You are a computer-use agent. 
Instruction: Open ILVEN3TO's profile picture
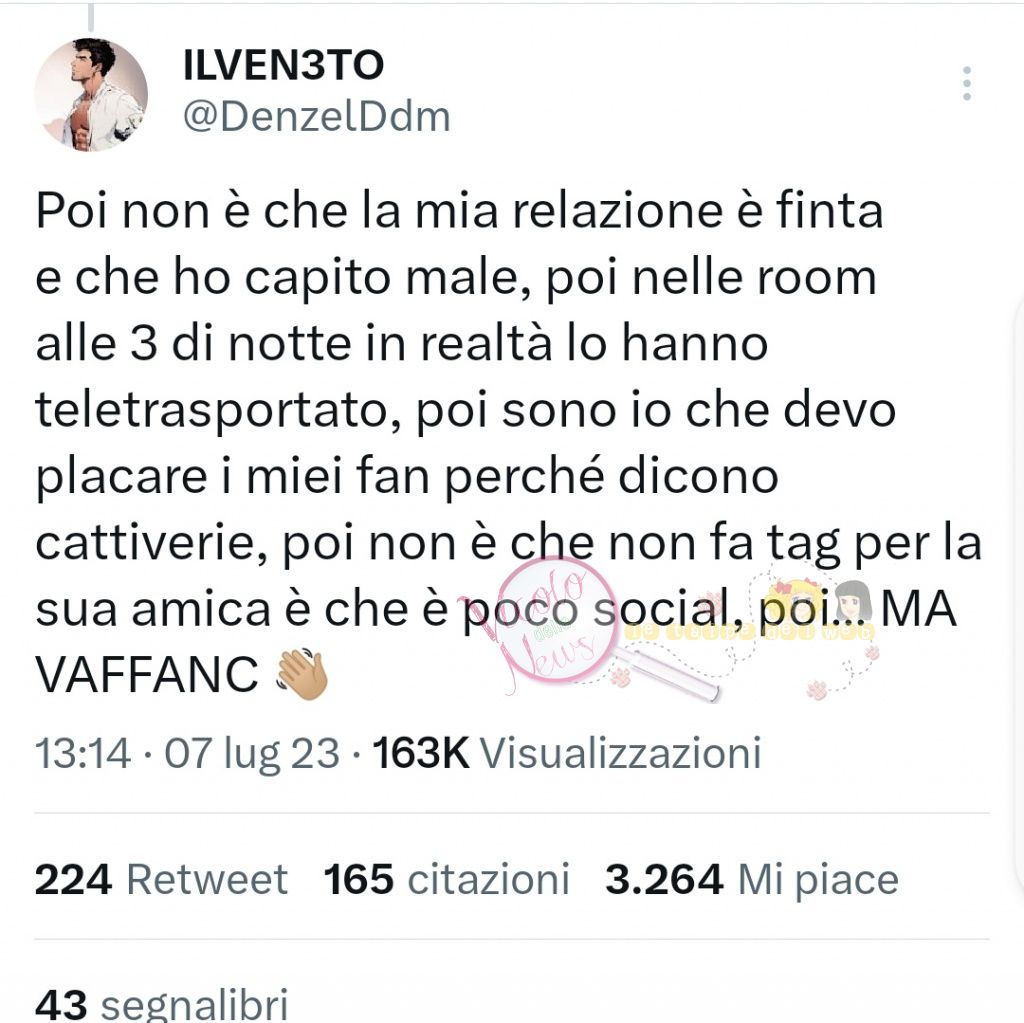[91, 95]
